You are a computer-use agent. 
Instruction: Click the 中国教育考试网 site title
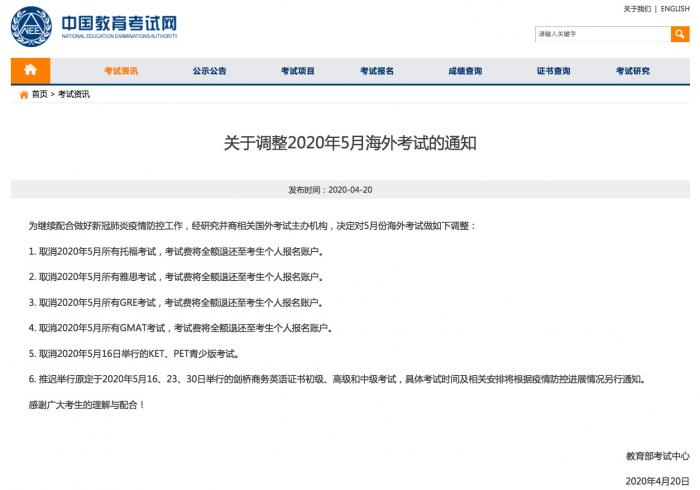(x=119, y=23)
